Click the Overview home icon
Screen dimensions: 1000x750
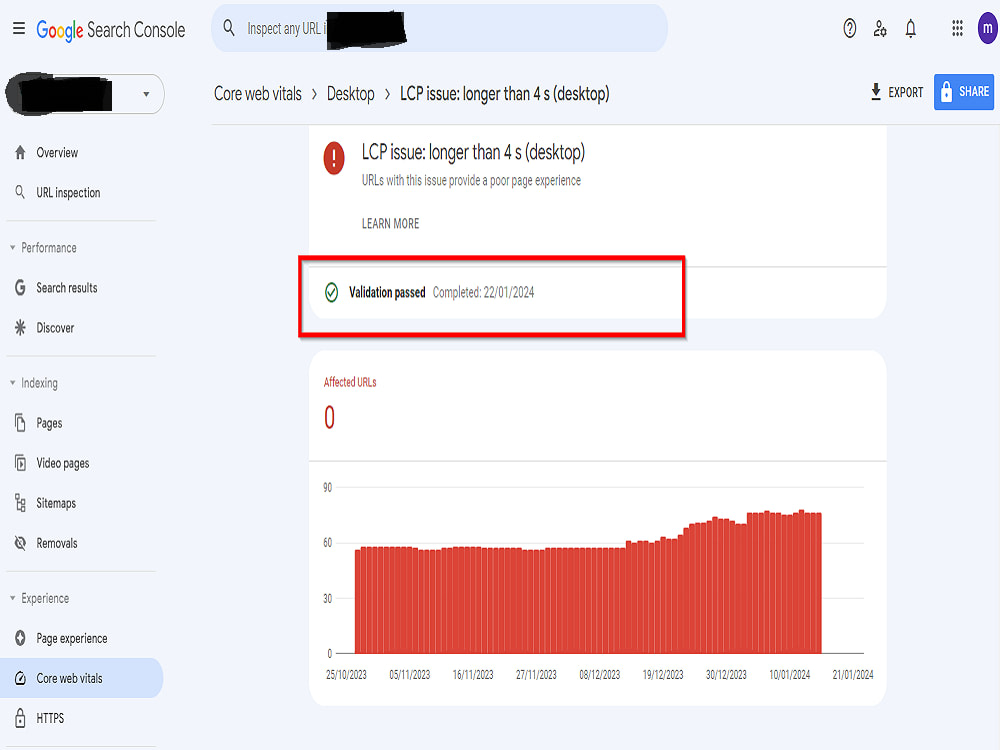(20, 152)
